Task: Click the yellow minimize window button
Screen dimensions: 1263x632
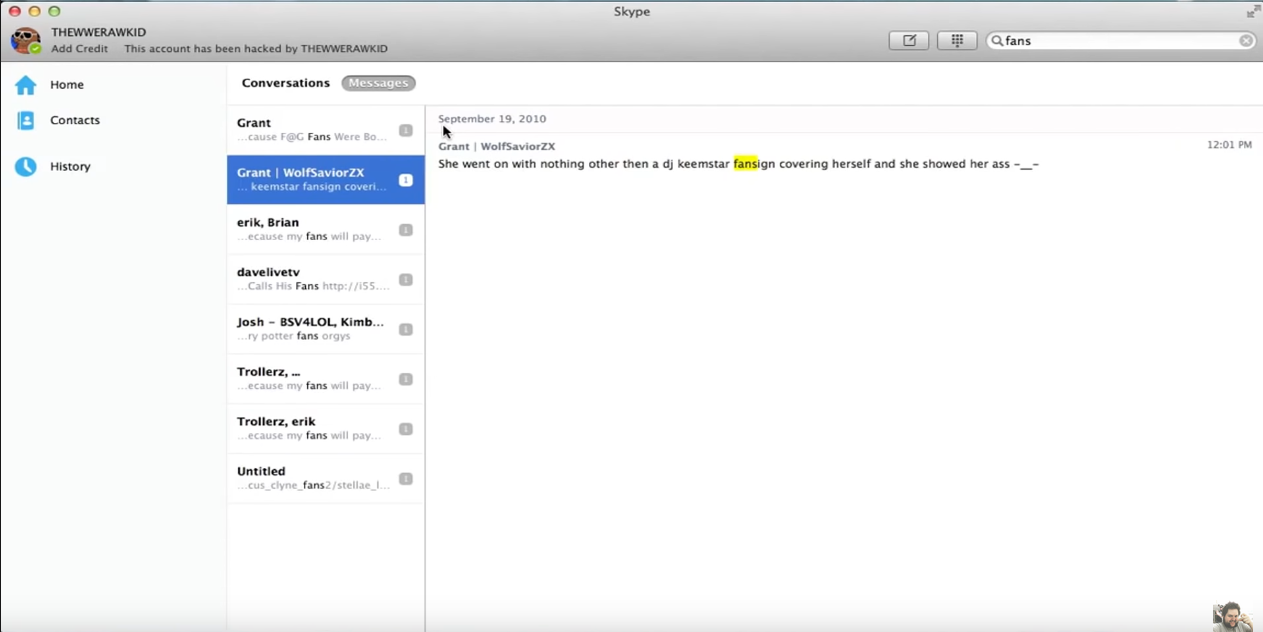Action: (x=34, y=11)
